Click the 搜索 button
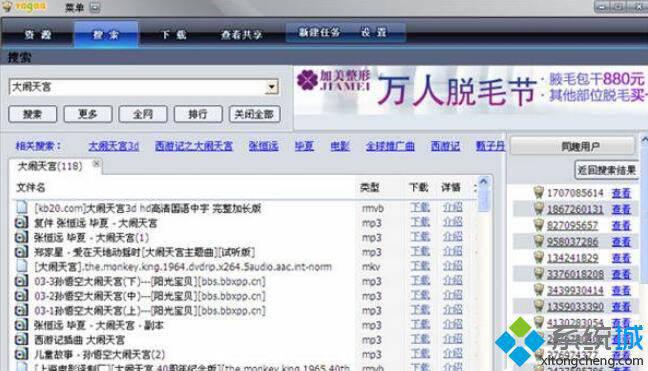This screenshot has height=371, width=648. pos(33,114)
